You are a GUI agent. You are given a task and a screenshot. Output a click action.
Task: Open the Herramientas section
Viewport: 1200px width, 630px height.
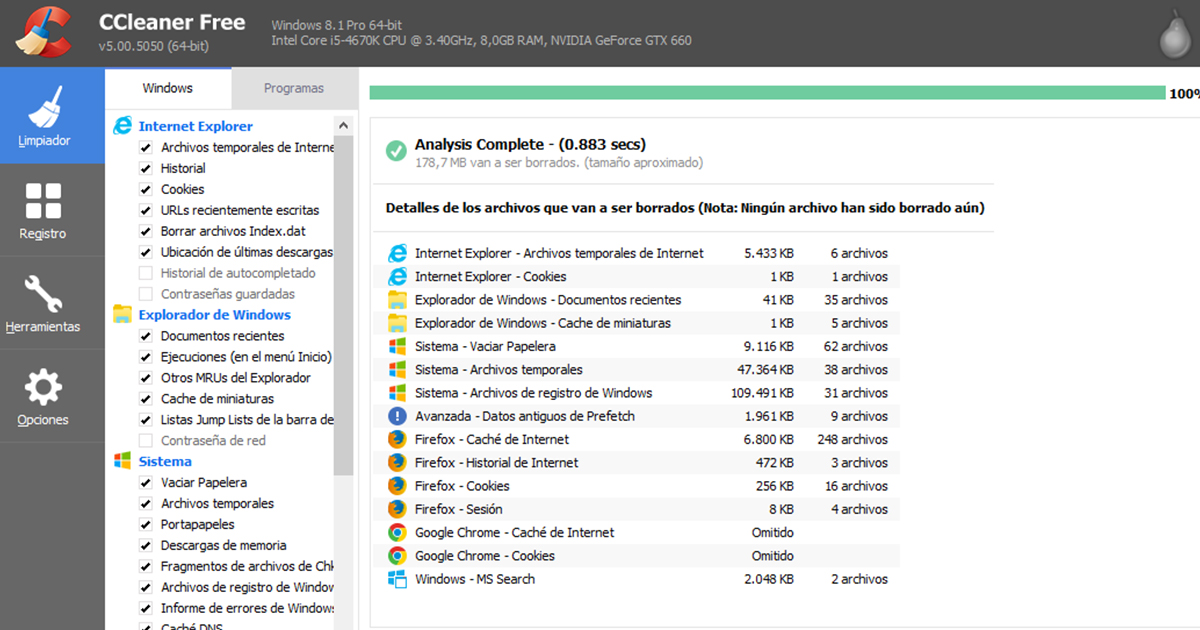click(44, 303)
